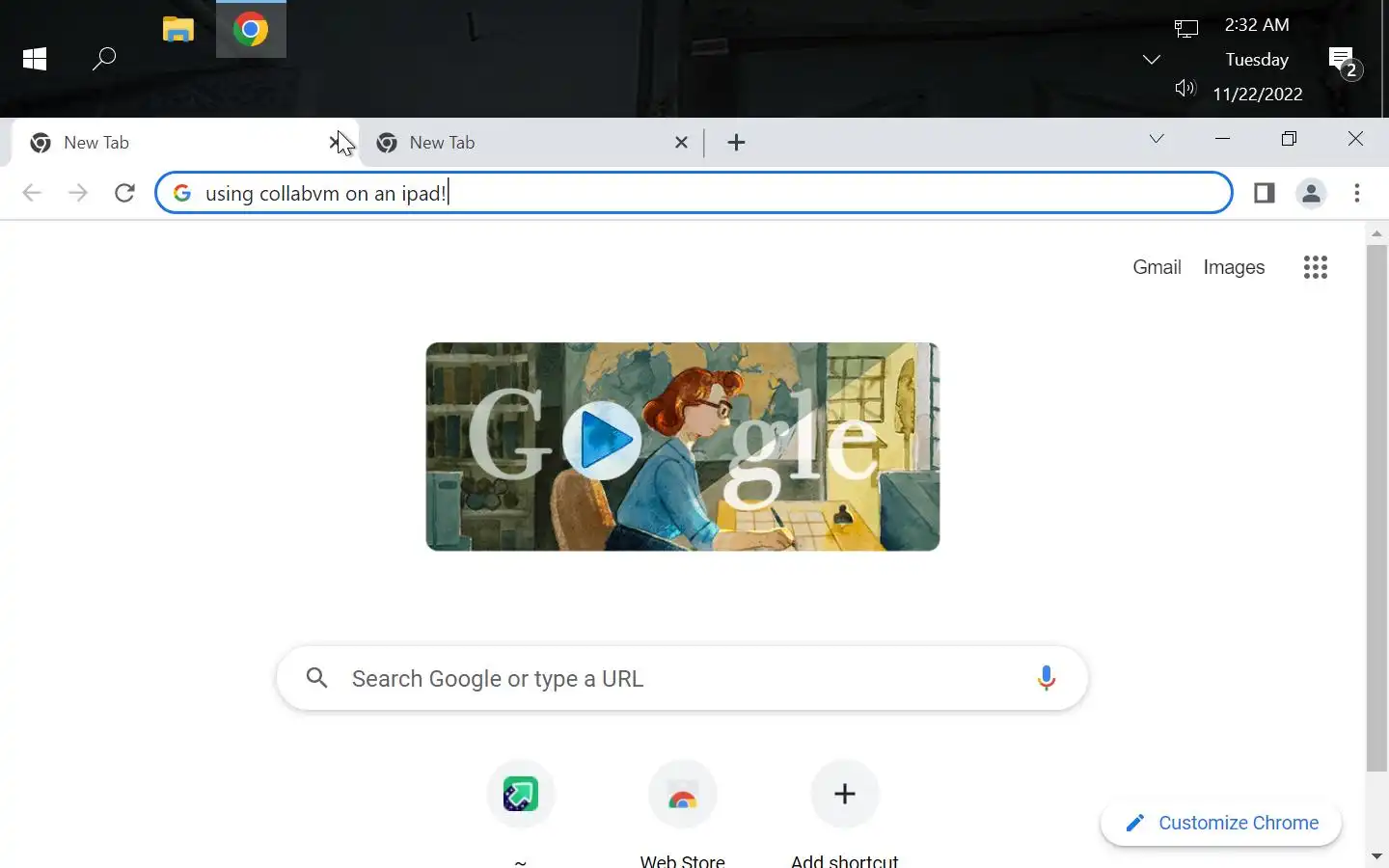This screenshot has height=868, width=1389.
Task: Show hidden system tray icons
Action: pyautogui.click(x=1152, y=60)
